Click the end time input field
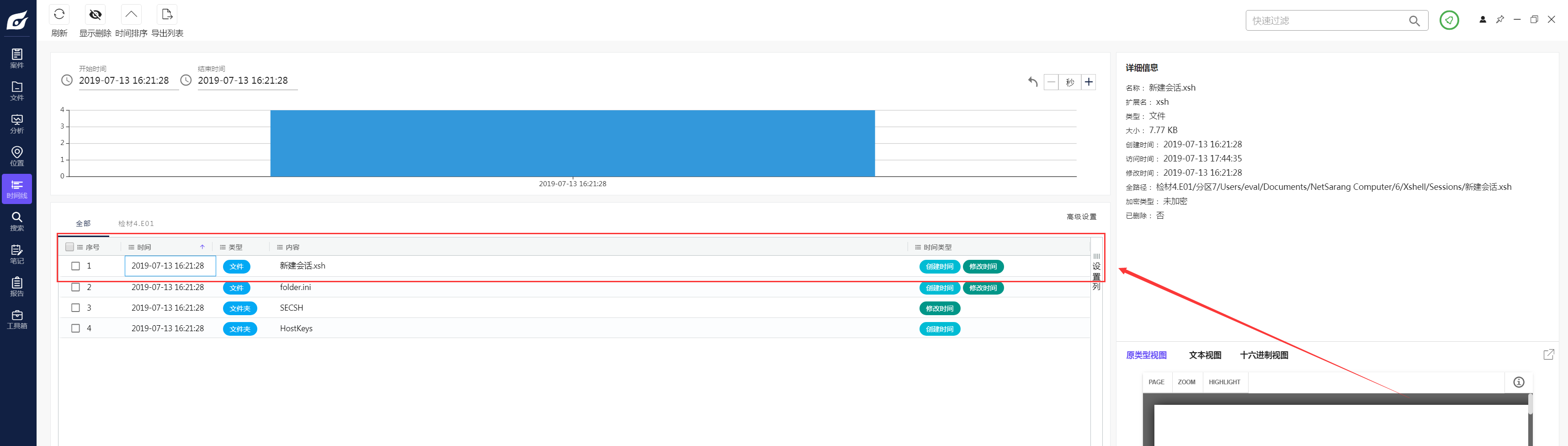 (247, 81)
